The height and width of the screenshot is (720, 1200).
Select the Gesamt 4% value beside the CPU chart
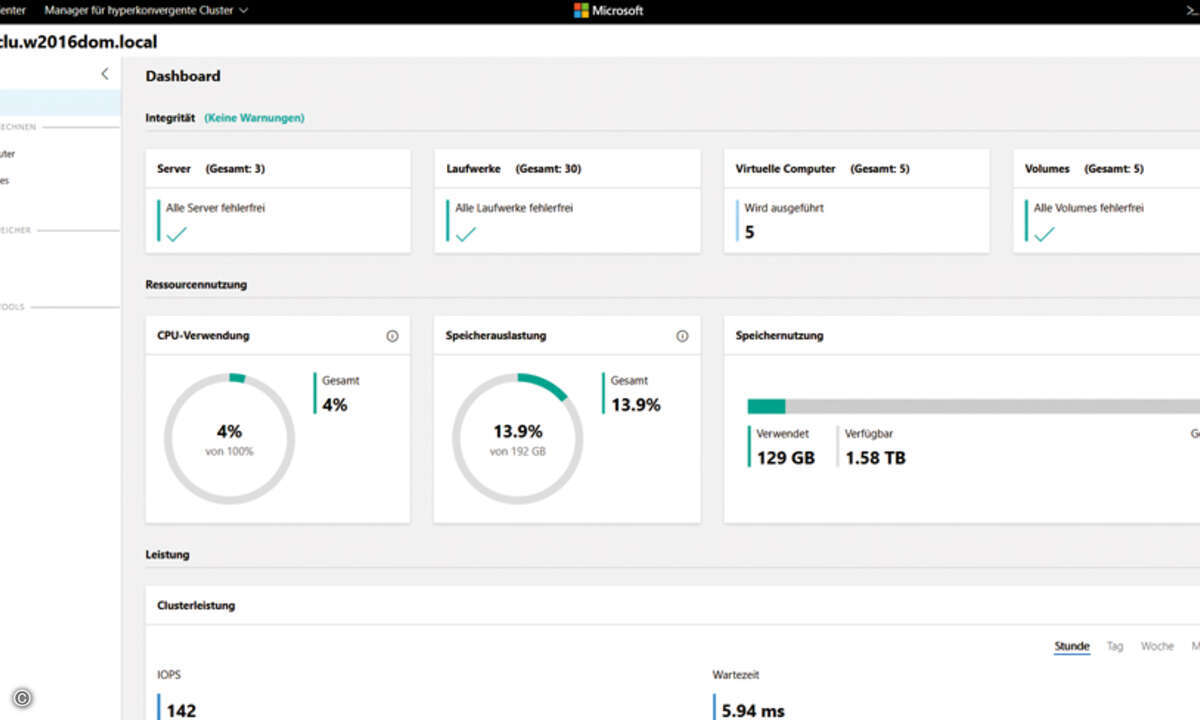[x=335, y=394]
